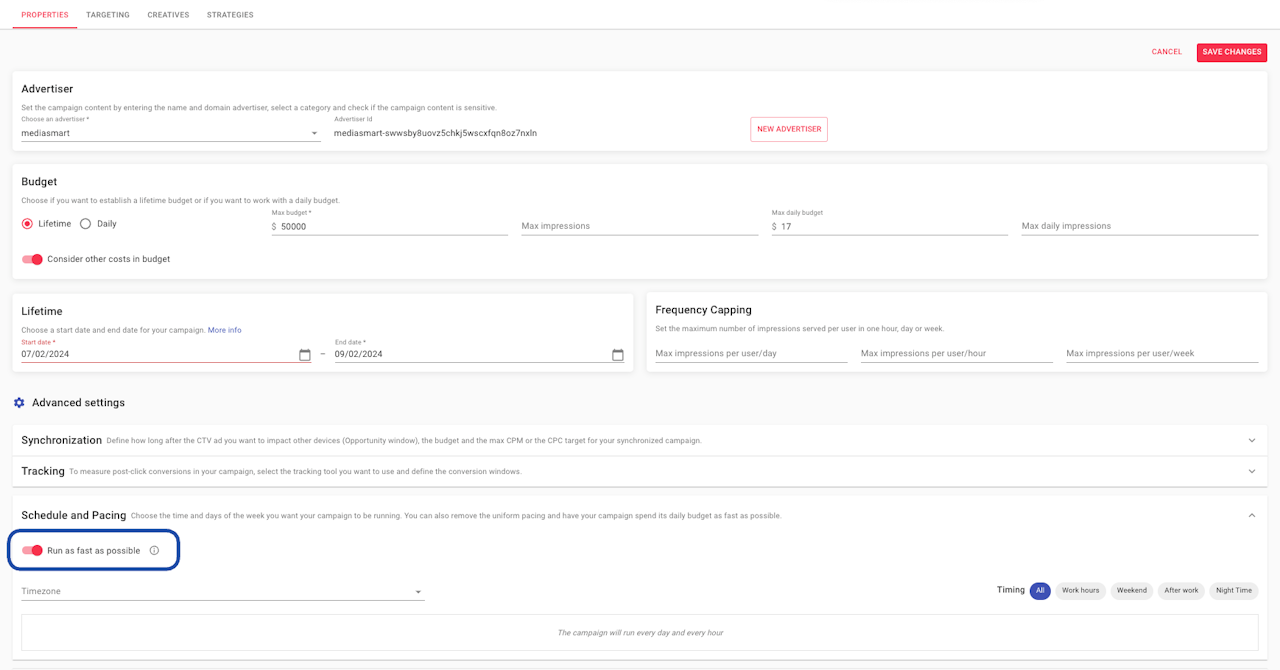Viewport: 1280px width, 670px height.
Task: Open the Timezone dropdown
Action: (222, 592)
